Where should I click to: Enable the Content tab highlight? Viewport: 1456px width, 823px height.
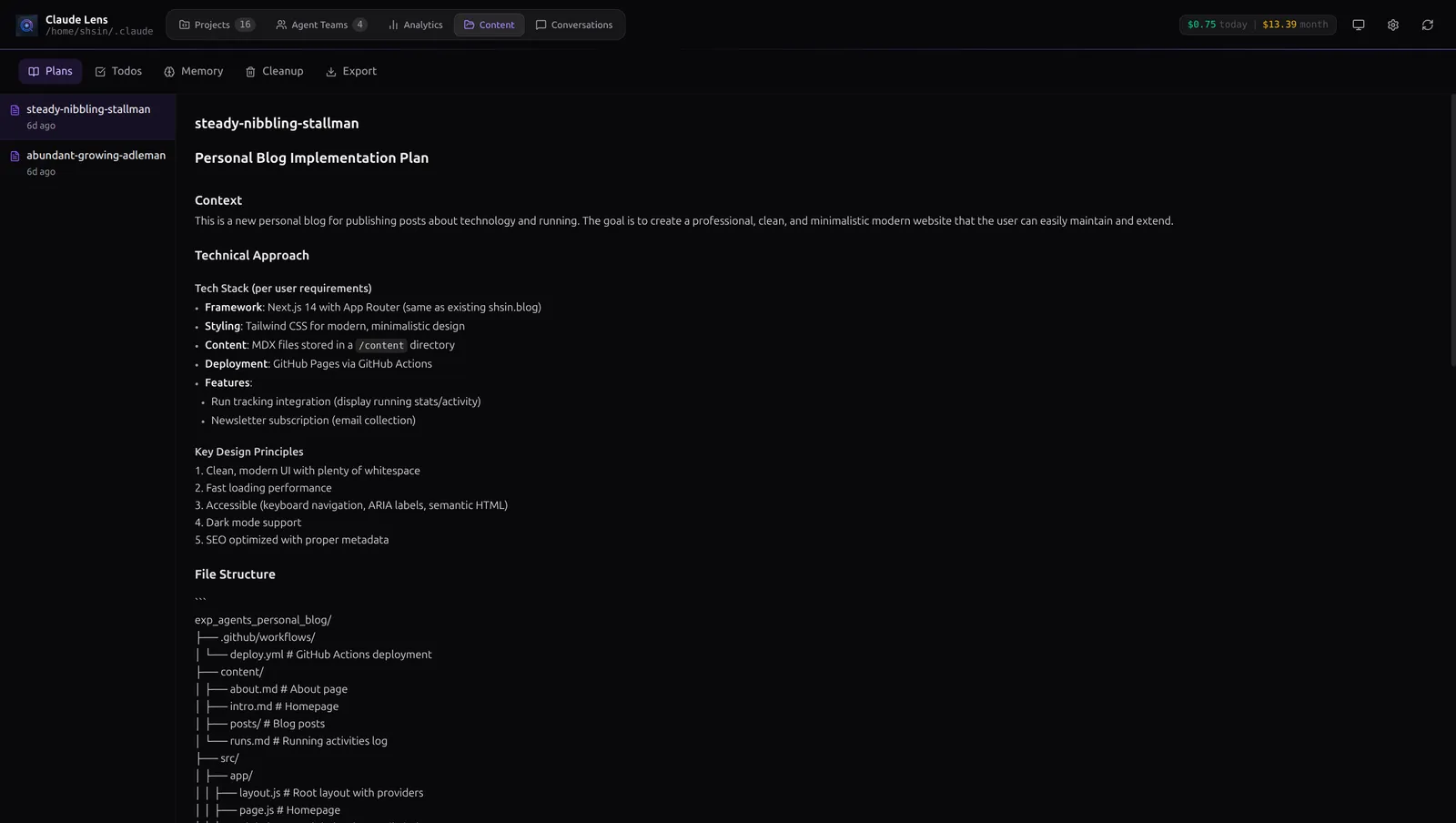click(x=489, y=25)
